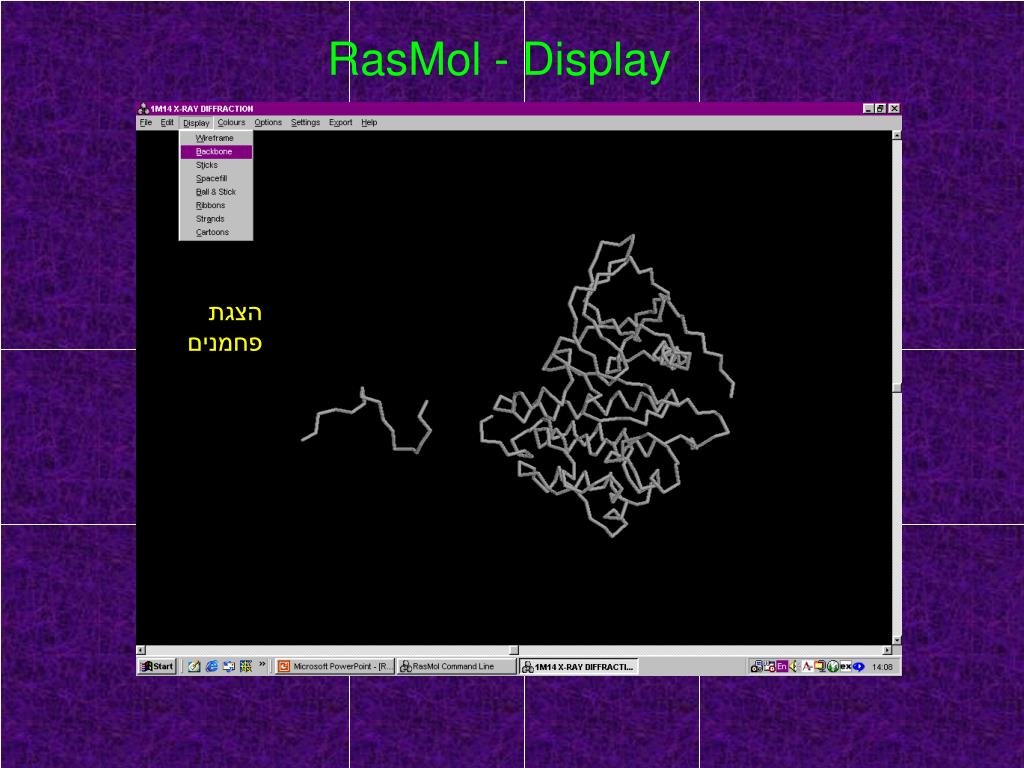Choose Strands display mode

[216, 219]
